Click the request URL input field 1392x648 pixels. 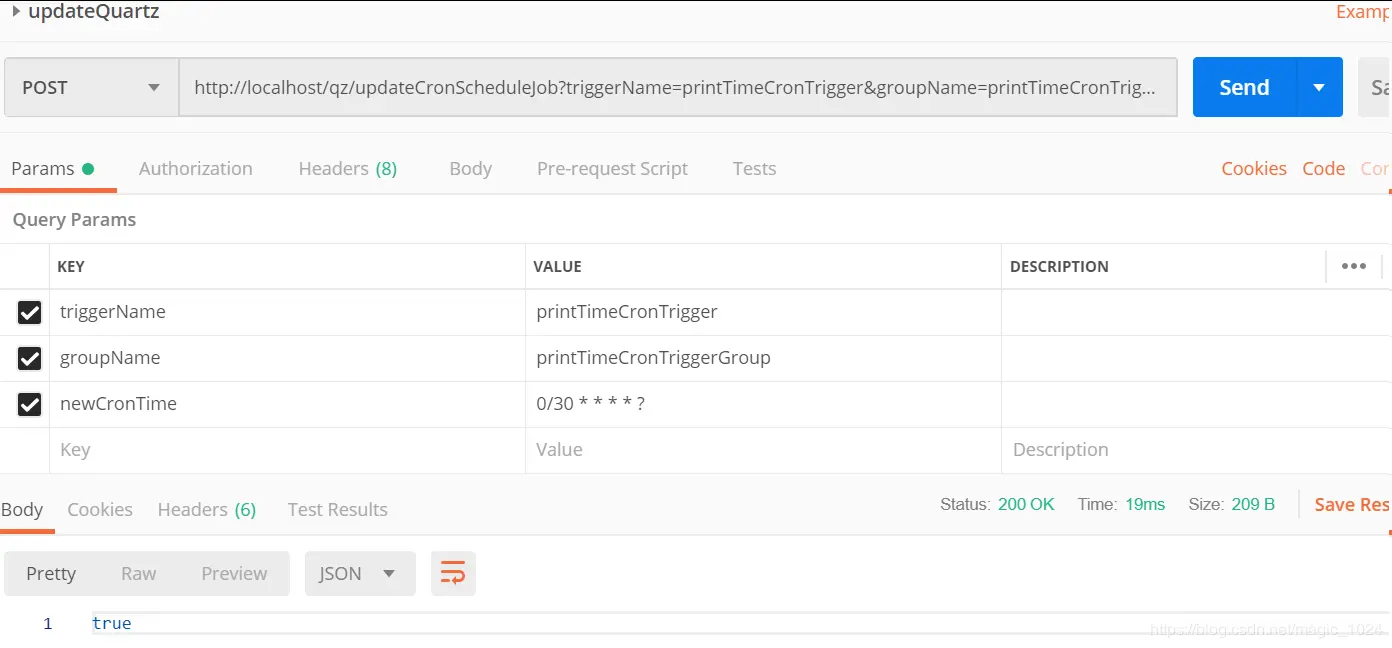[x=676, y=88]
